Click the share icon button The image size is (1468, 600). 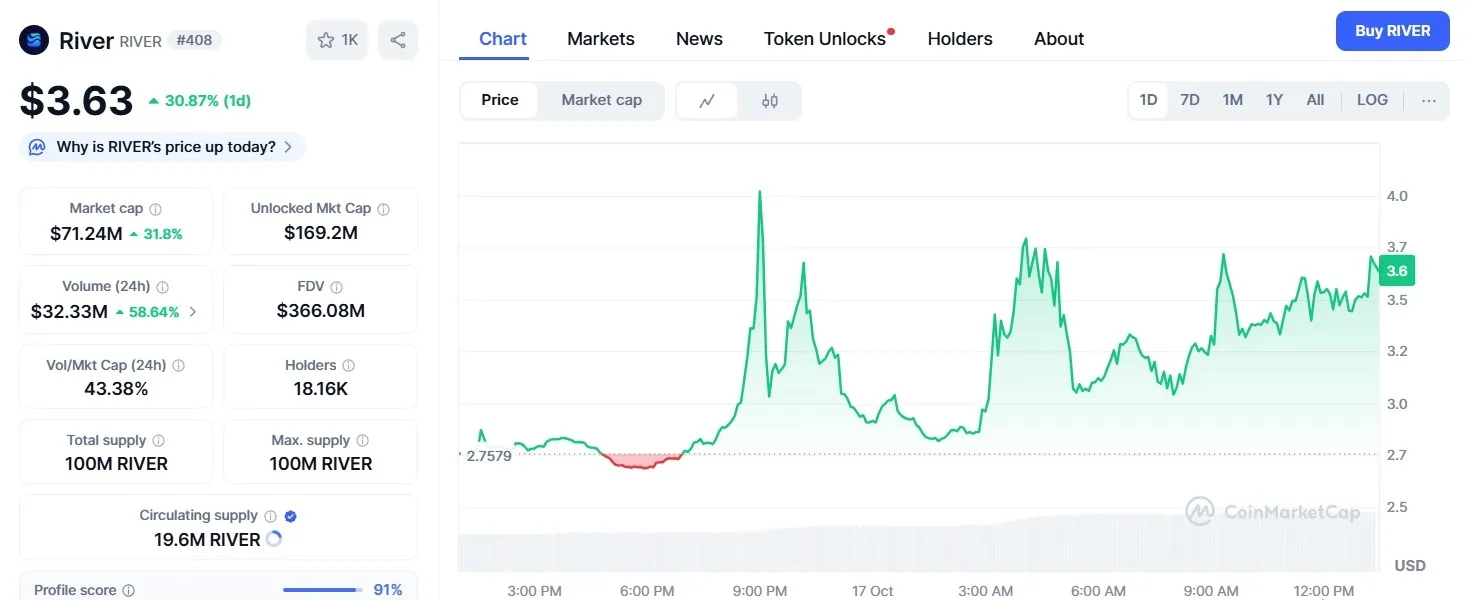(x=398, y=40)
